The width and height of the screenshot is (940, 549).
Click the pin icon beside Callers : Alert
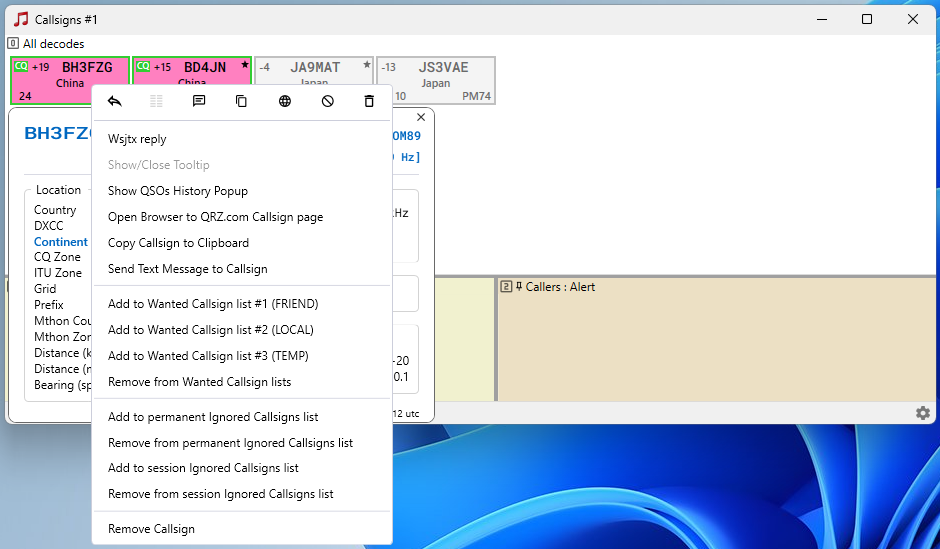click(x=519, y=286)
